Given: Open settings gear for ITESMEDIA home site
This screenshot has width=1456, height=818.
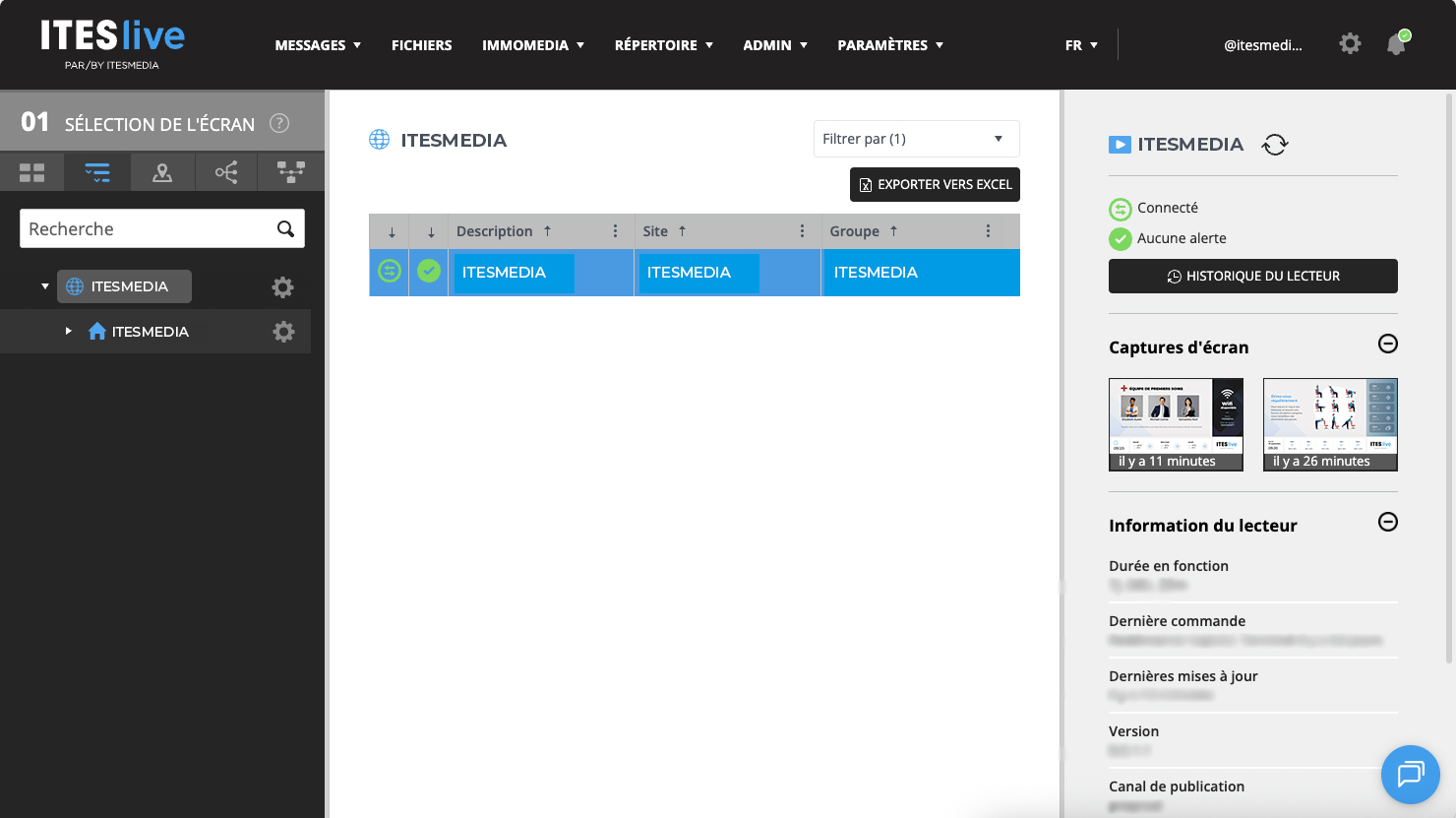Looking at the screenshot, I should pyautogui.click(x=283, y=332).
